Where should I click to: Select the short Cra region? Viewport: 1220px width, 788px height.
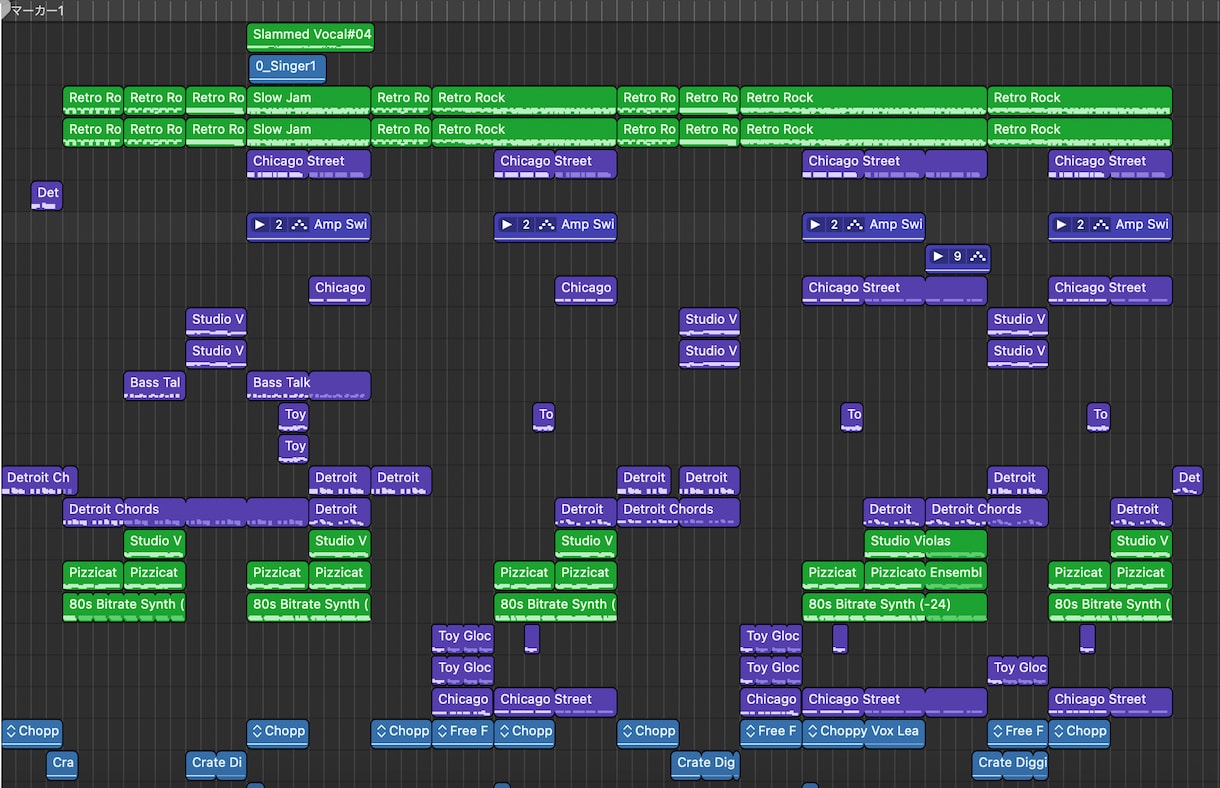62,766
